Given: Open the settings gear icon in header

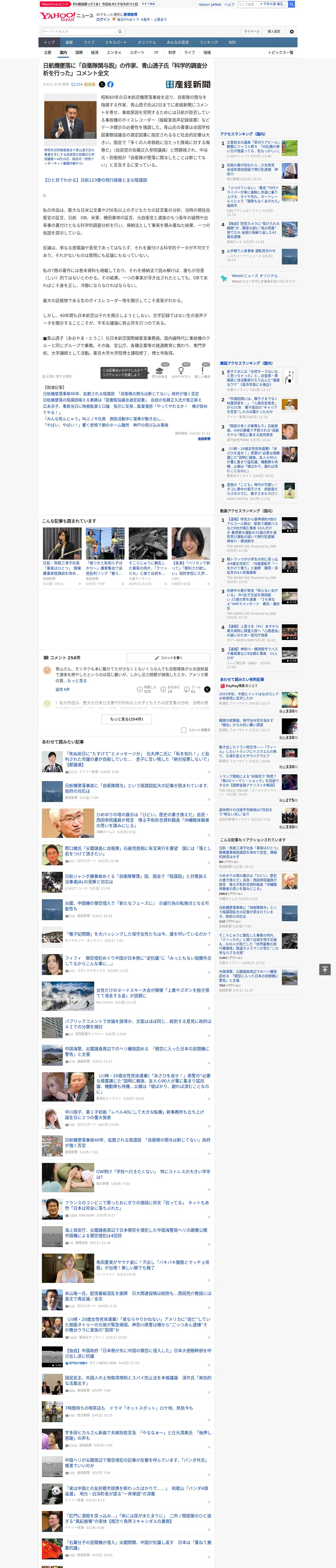Looking at the screenshot, I should (292, 32).
